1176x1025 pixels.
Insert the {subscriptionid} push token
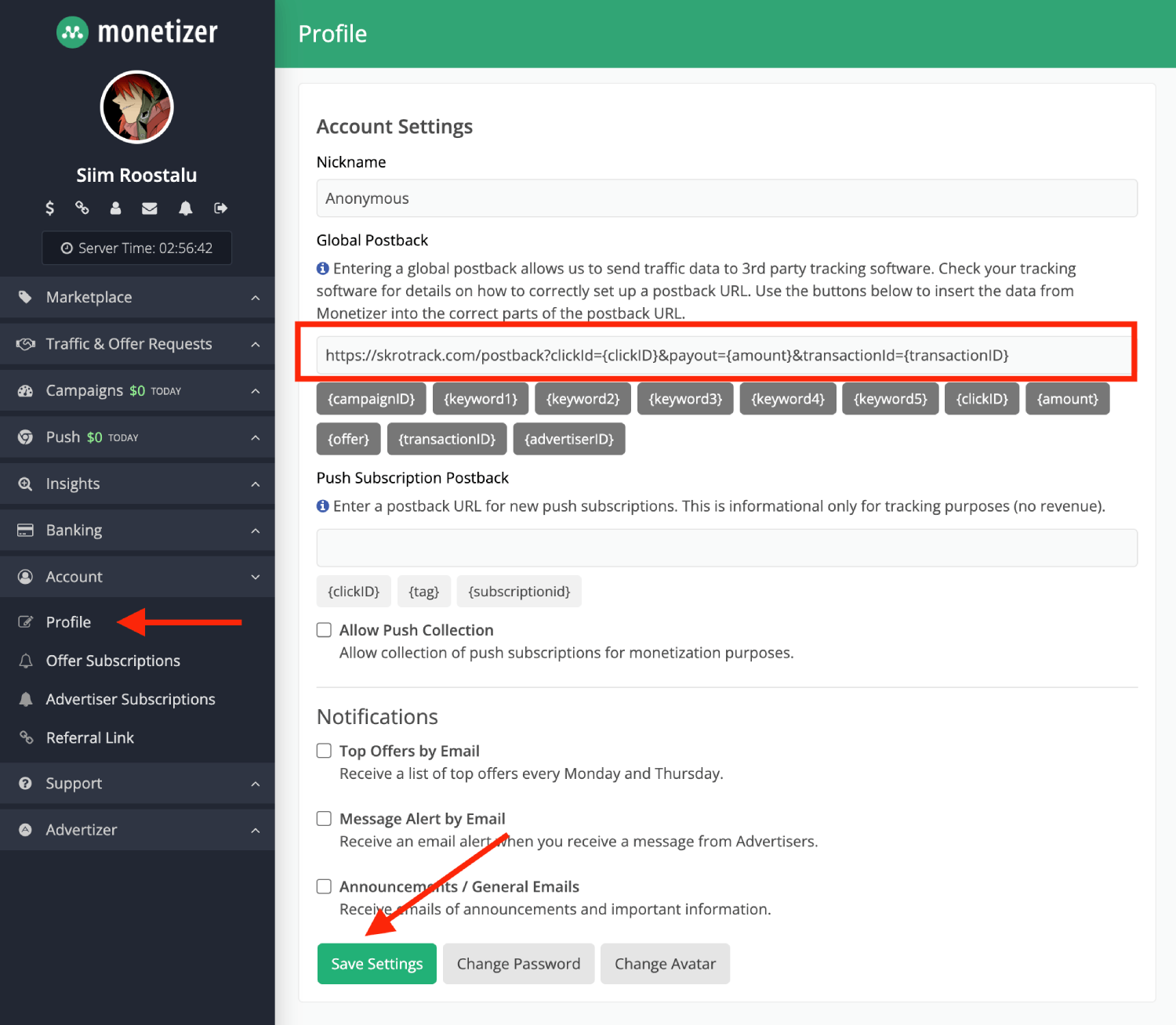(x=519, y=592)
